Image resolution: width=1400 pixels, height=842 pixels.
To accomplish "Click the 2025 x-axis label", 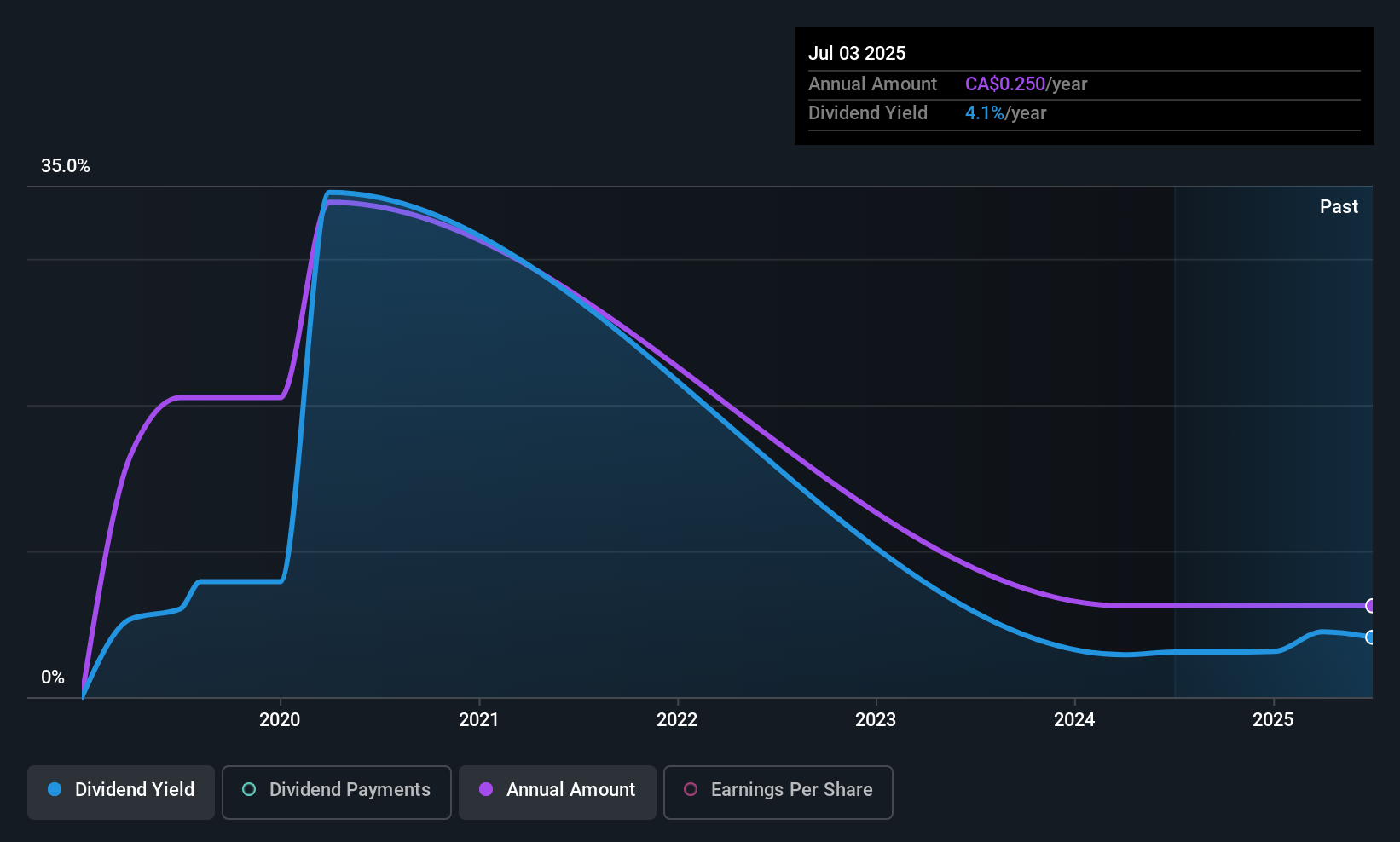I will point(1273,720).
